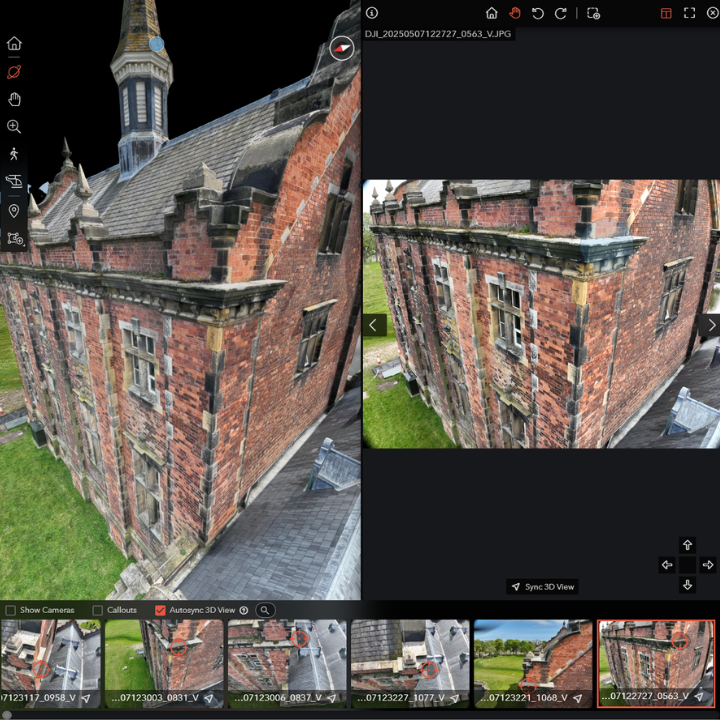The width and height of the screenshot is (720, 720).
Task: Switch to Walk navigation mode
Action: tap(14, 154)
